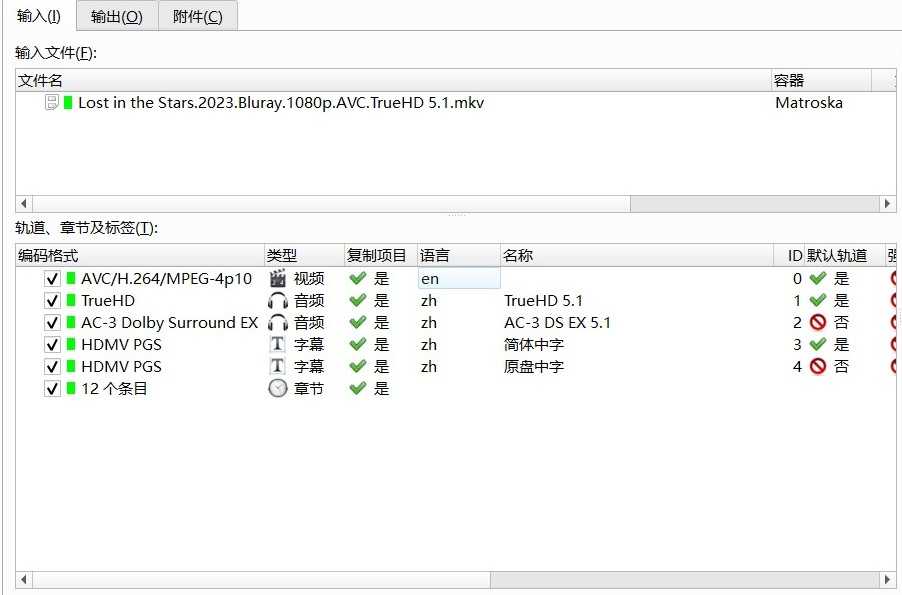Uncheck the AC-3 Dolby Surround EX track
Image resolution: width=902 pixels, height=595 pixels.
(52, 323)
